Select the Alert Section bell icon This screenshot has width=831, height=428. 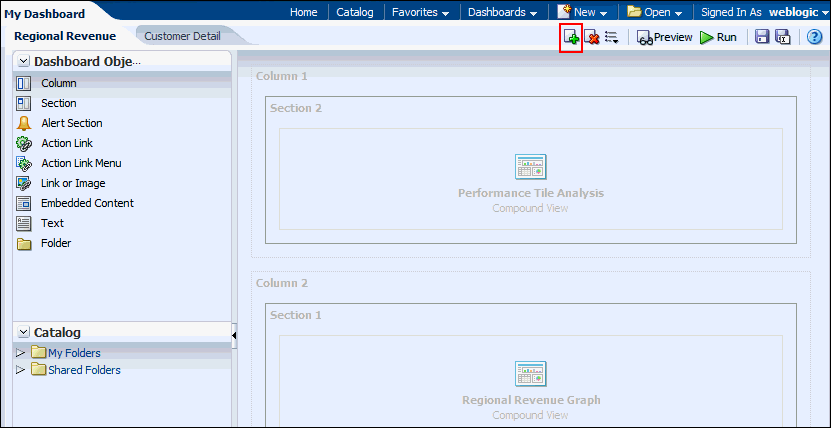tap(24, 123)
